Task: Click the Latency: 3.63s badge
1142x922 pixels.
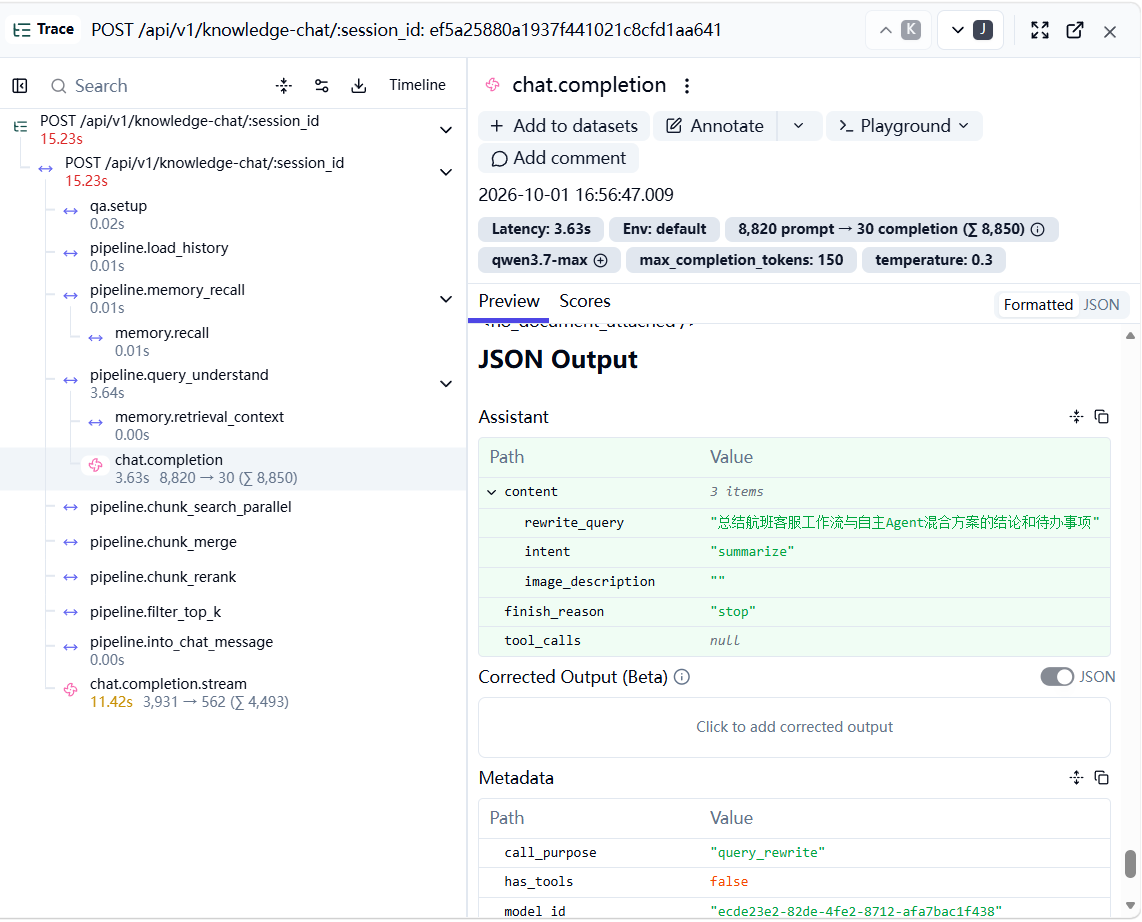Action: pos(541,229)
